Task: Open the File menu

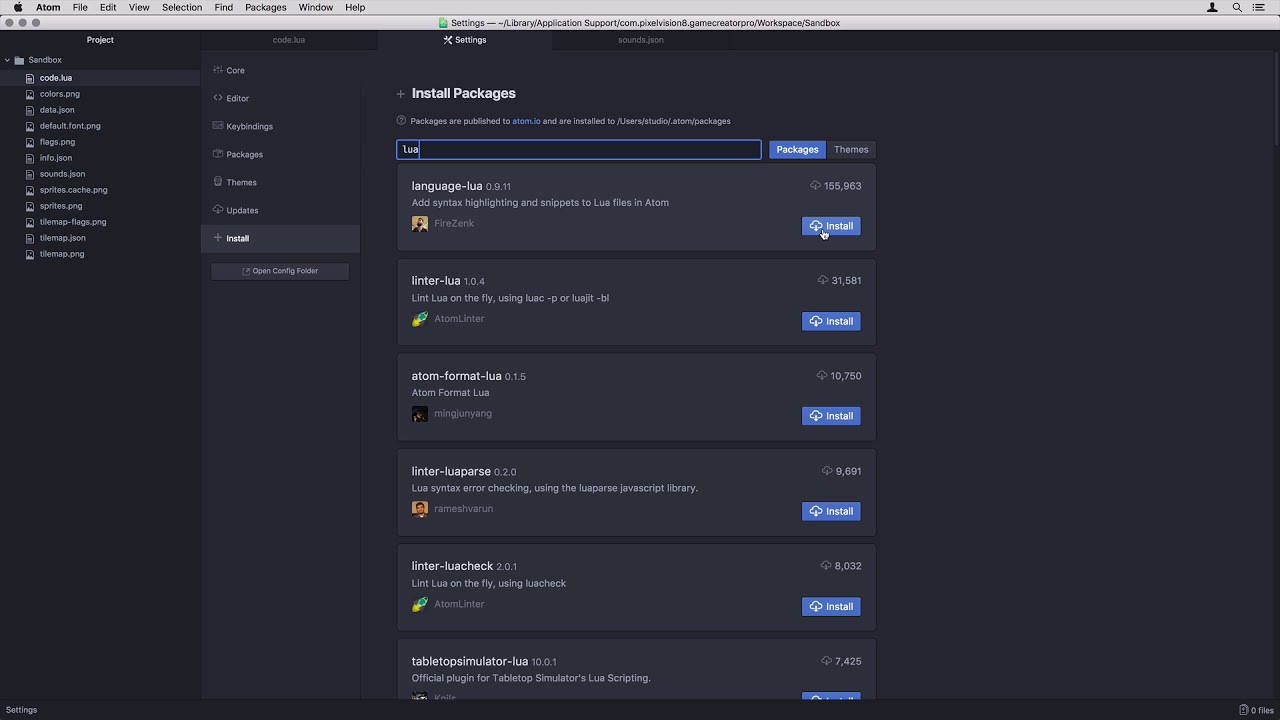Action: click(80, 7)
